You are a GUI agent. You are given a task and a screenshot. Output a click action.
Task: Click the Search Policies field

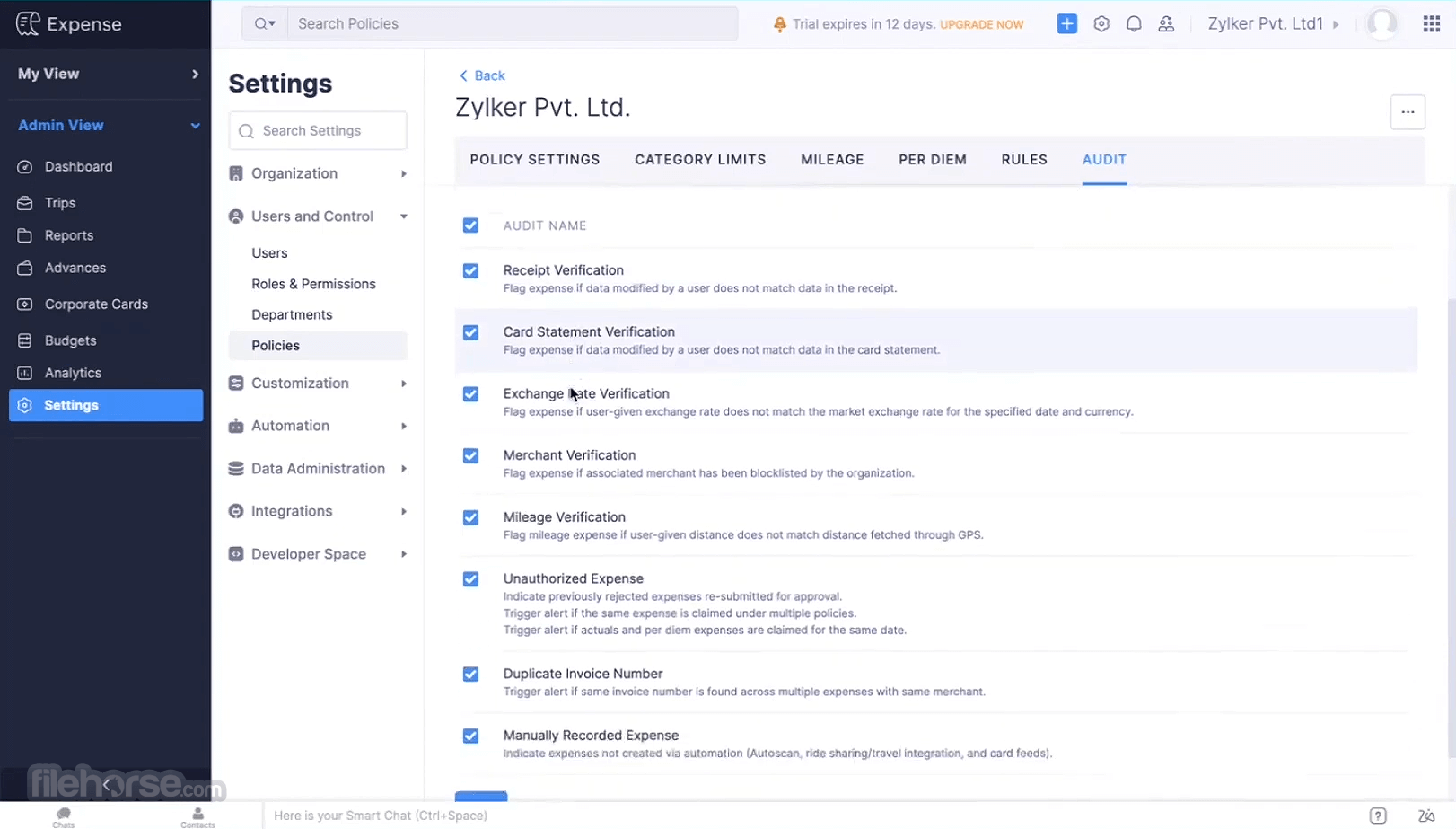coord(513,24)
